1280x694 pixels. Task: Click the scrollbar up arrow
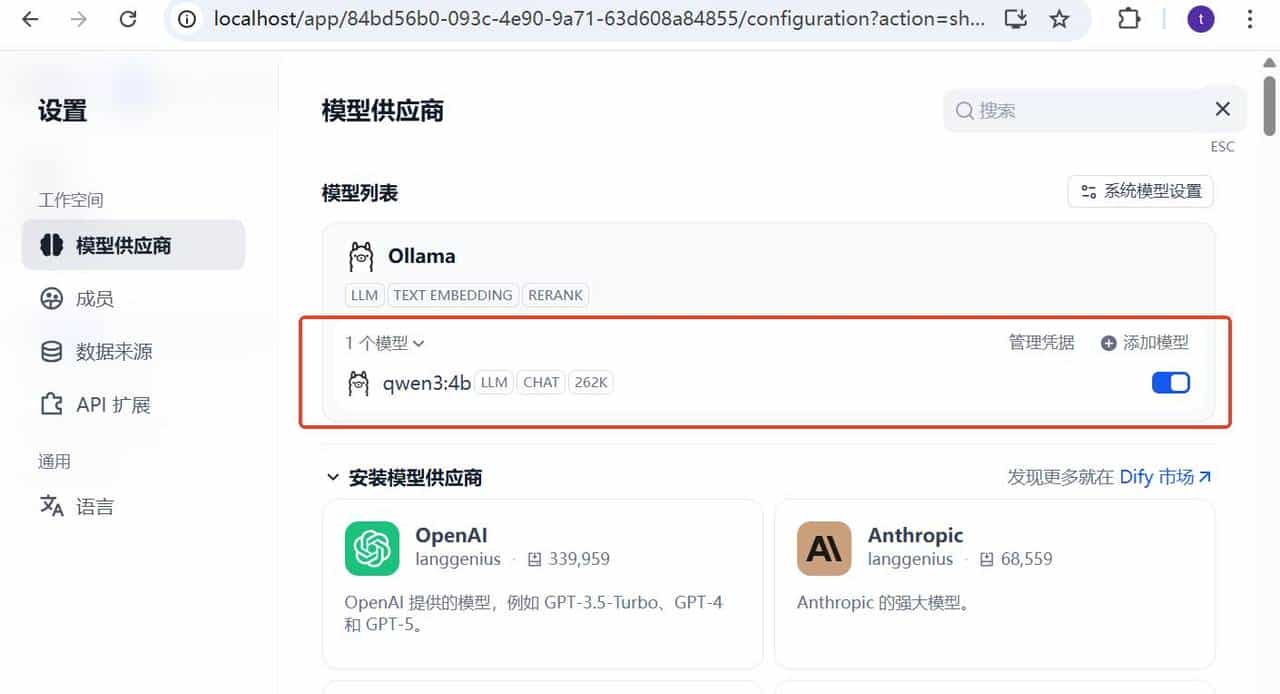(x=1270, y=62)
